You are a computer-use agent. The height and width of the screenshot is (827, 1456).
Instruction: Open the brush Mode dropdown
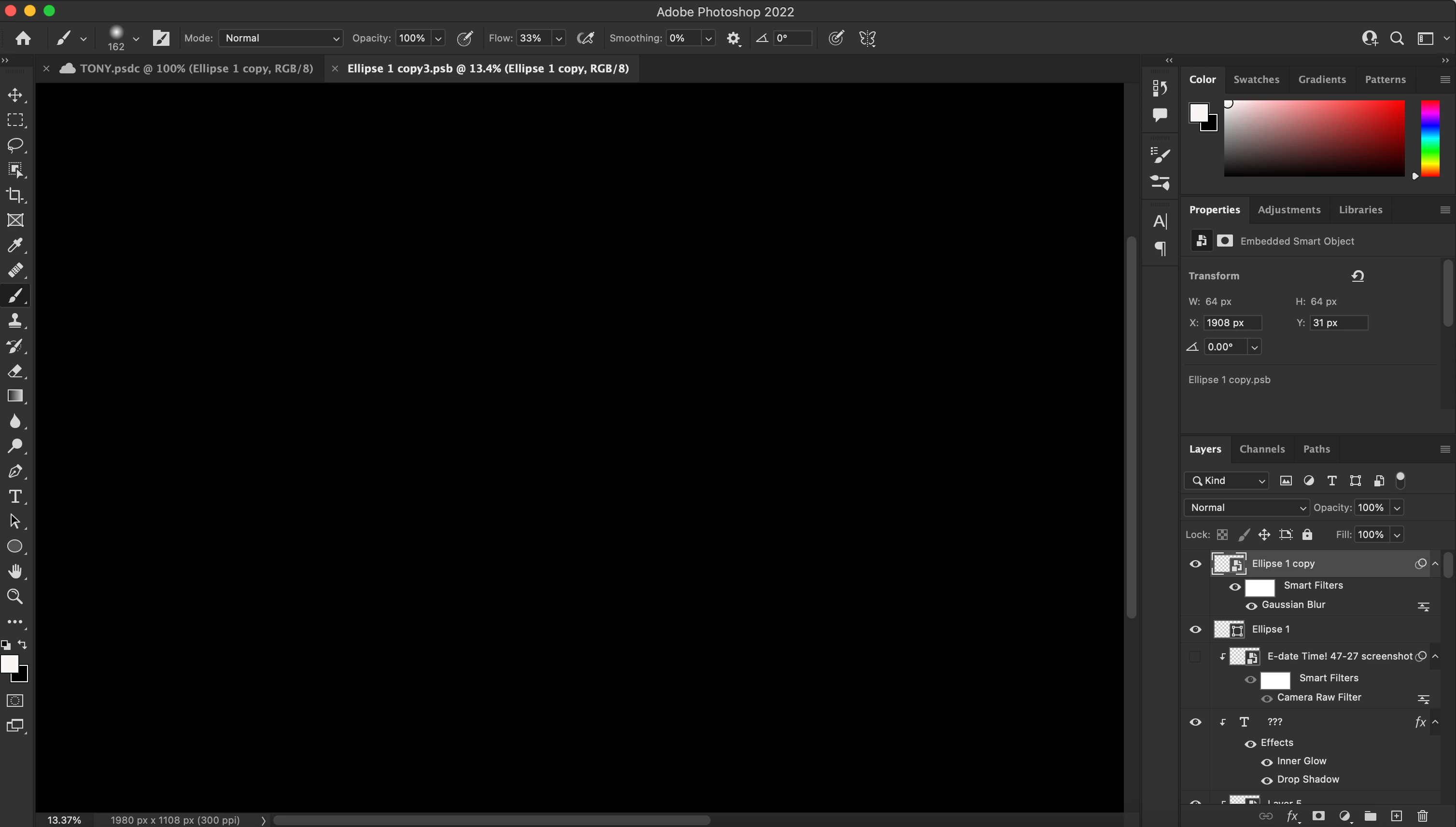pyautogui.click(x=281, y=38)
